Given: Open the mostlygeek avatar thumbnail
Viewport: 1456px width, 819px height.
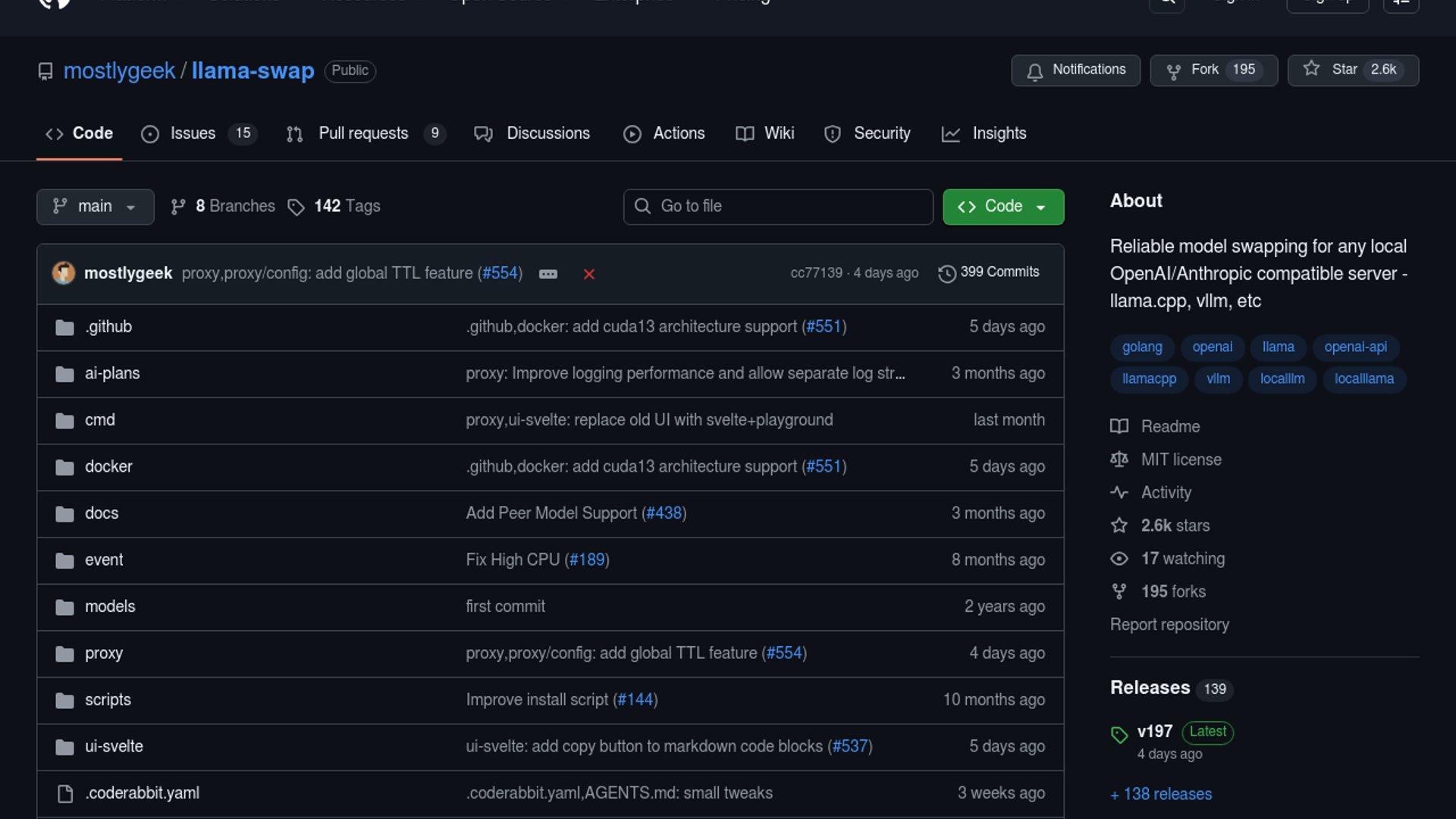Looking at the screenshot, I should [x=64, y=273].
